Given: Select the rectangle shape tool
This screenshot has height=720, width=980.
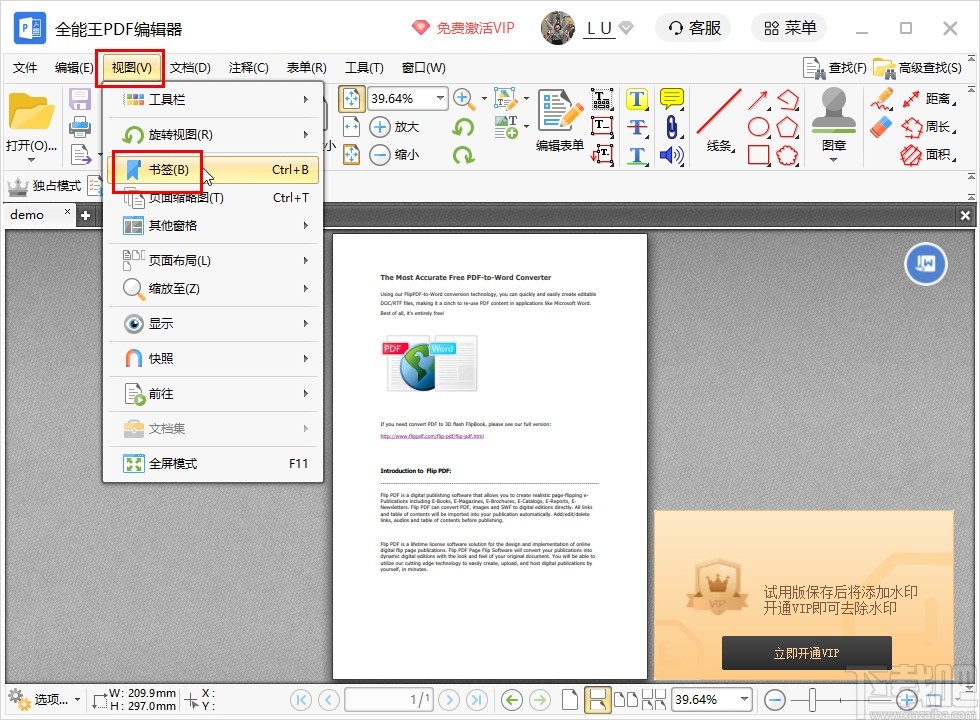Looking at the screenshot, I should click(x=758, y=154).
